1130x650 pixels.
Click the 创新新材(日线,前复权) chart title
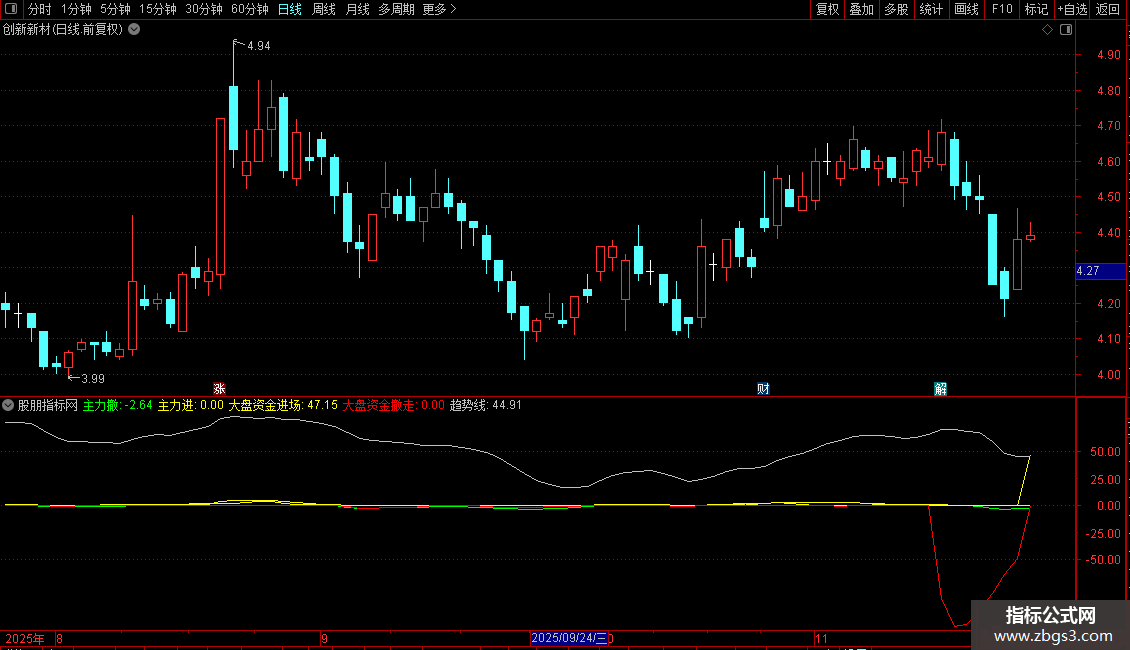pos(63,30)
